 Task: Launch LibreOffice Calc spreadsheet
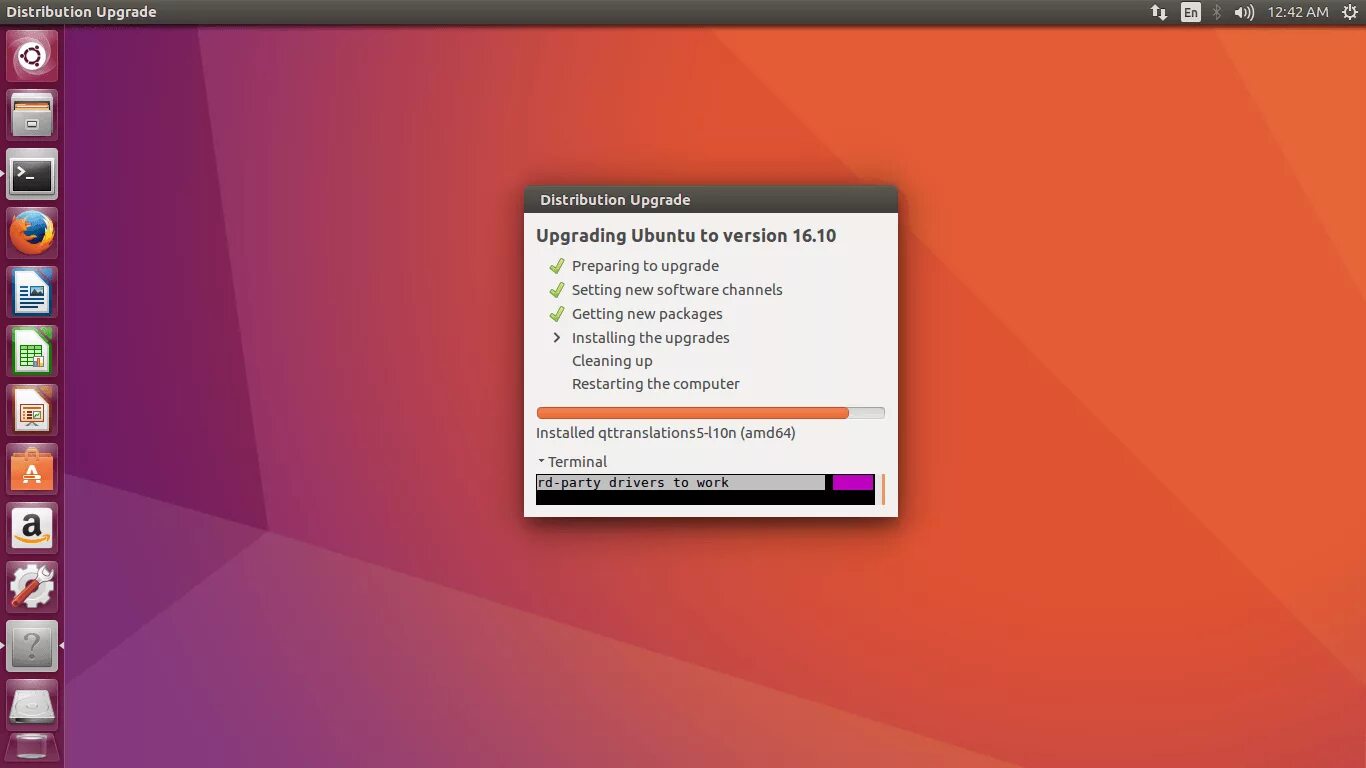pyautogui.click(x=32, y=352)
